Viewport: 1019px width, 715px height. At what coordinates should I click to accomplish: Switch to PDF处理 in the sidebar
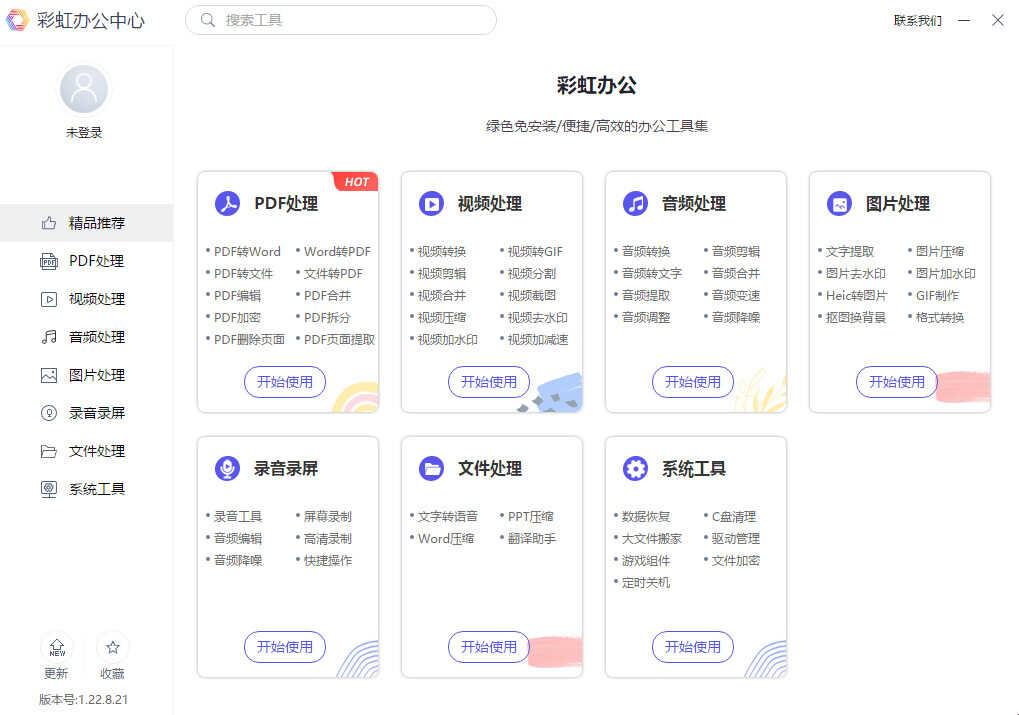[x=86, y=261]
